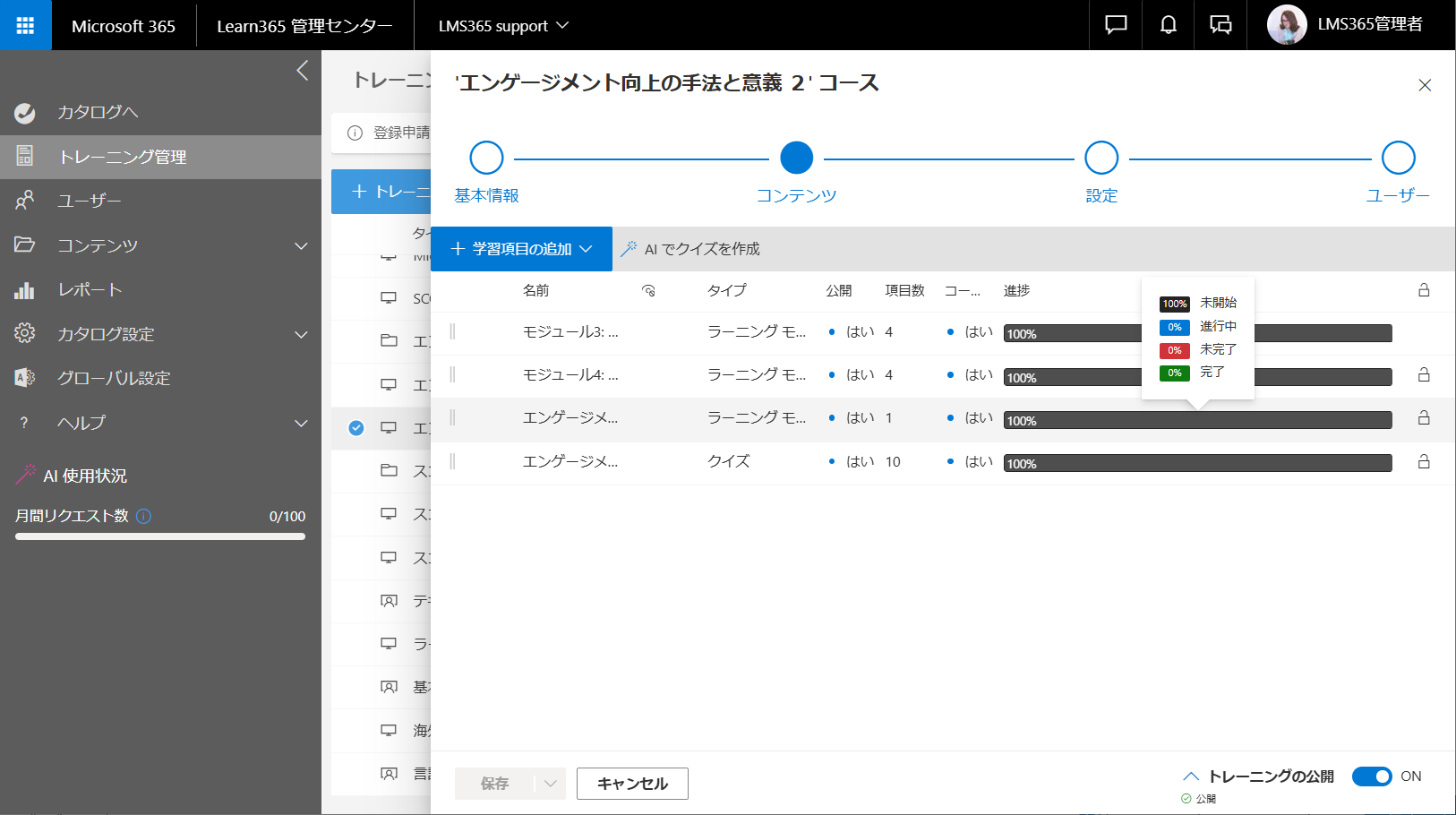Expand the カタログ設定 sidebar section
1456x815 pixels.
pyautogui.click(x=302, y=334)
